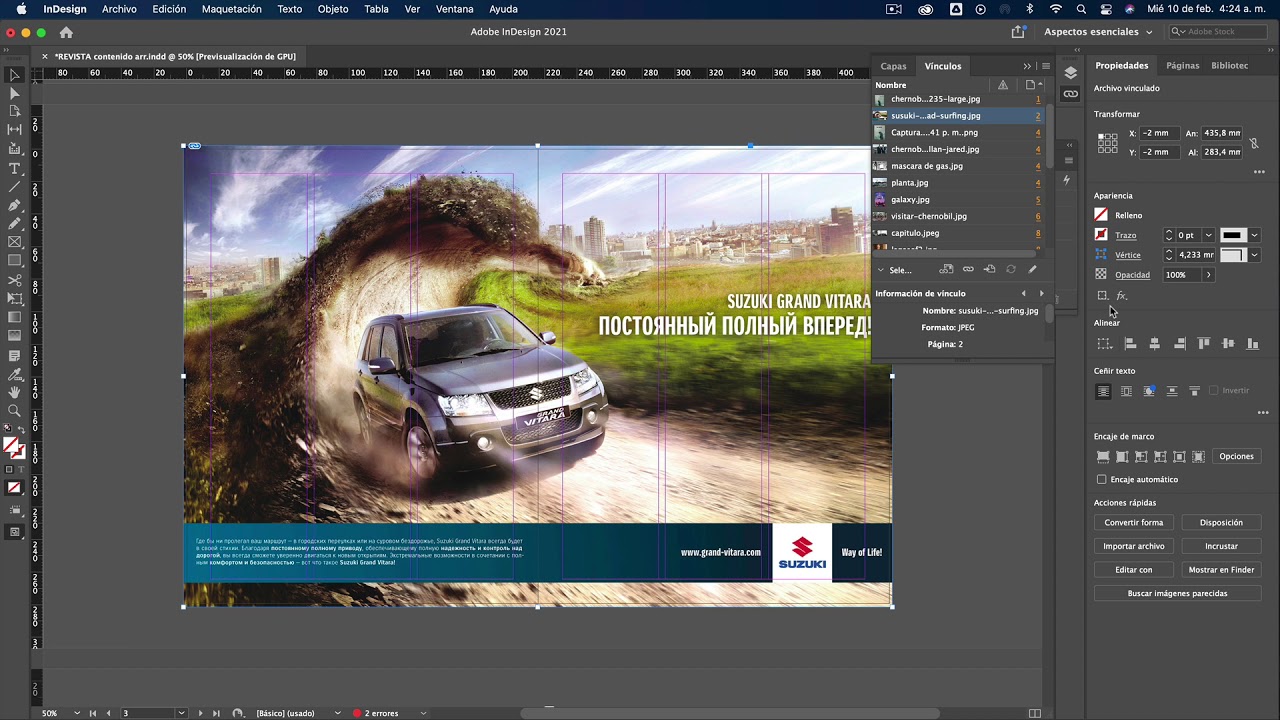Click toolbox fill and stroke swatch

pyautogui.click(x=13, y=448)
